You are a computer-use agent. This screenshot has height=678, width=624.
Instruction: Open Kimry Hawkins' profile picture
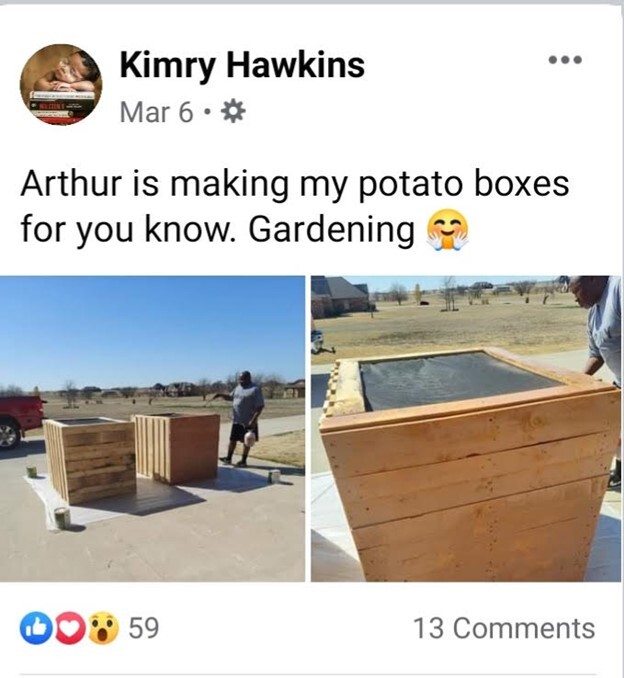(61, 84)
